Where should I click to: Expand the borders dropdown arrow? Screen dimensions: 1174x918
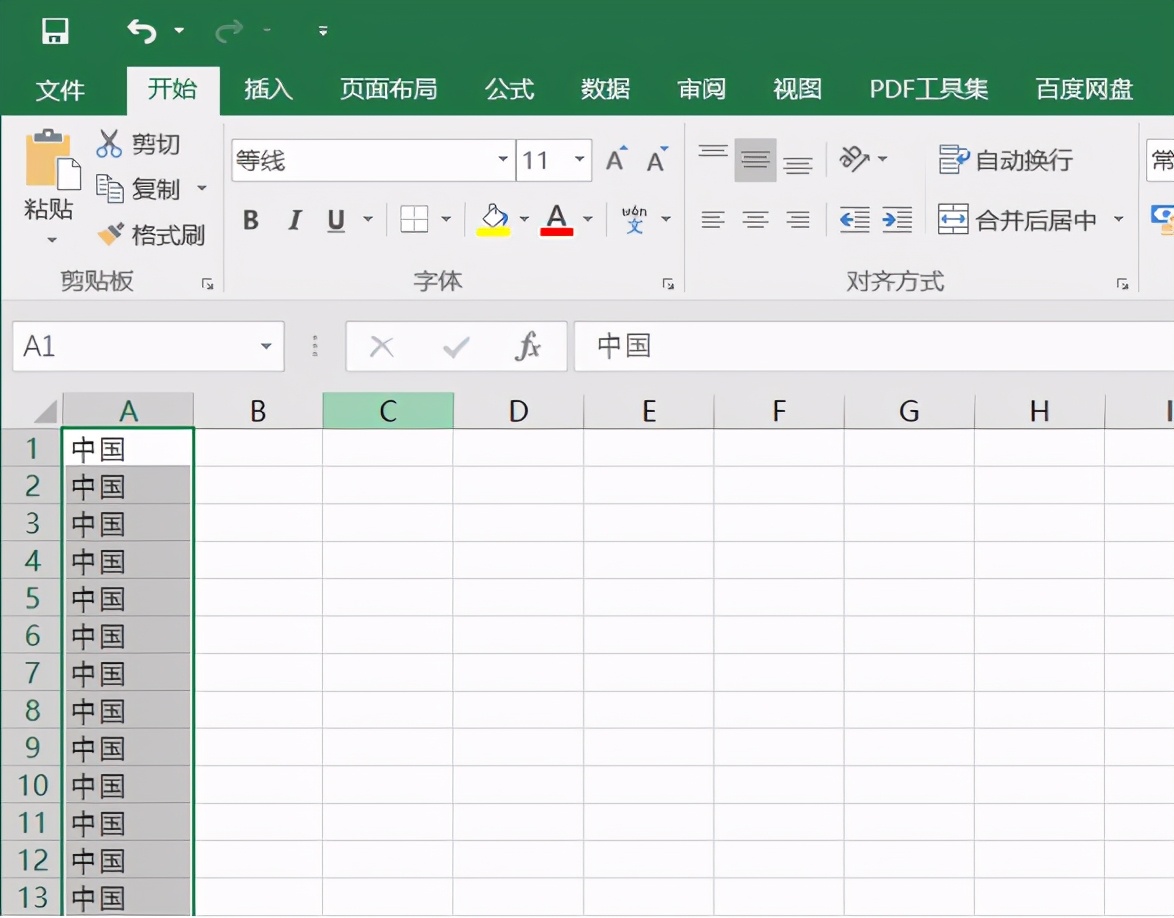point(446,219)
